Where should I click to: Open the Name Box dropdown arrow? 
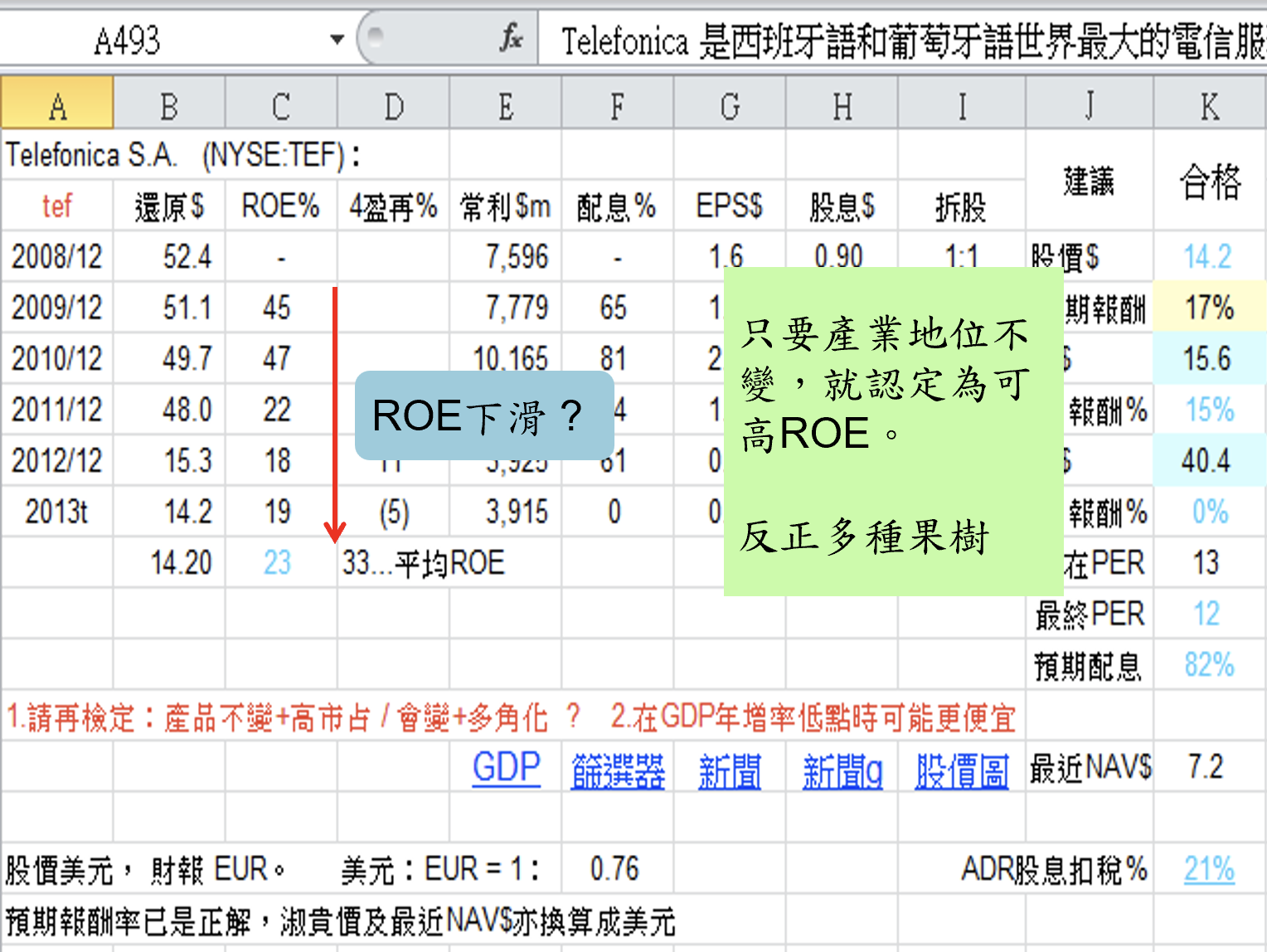click(337, 39)
